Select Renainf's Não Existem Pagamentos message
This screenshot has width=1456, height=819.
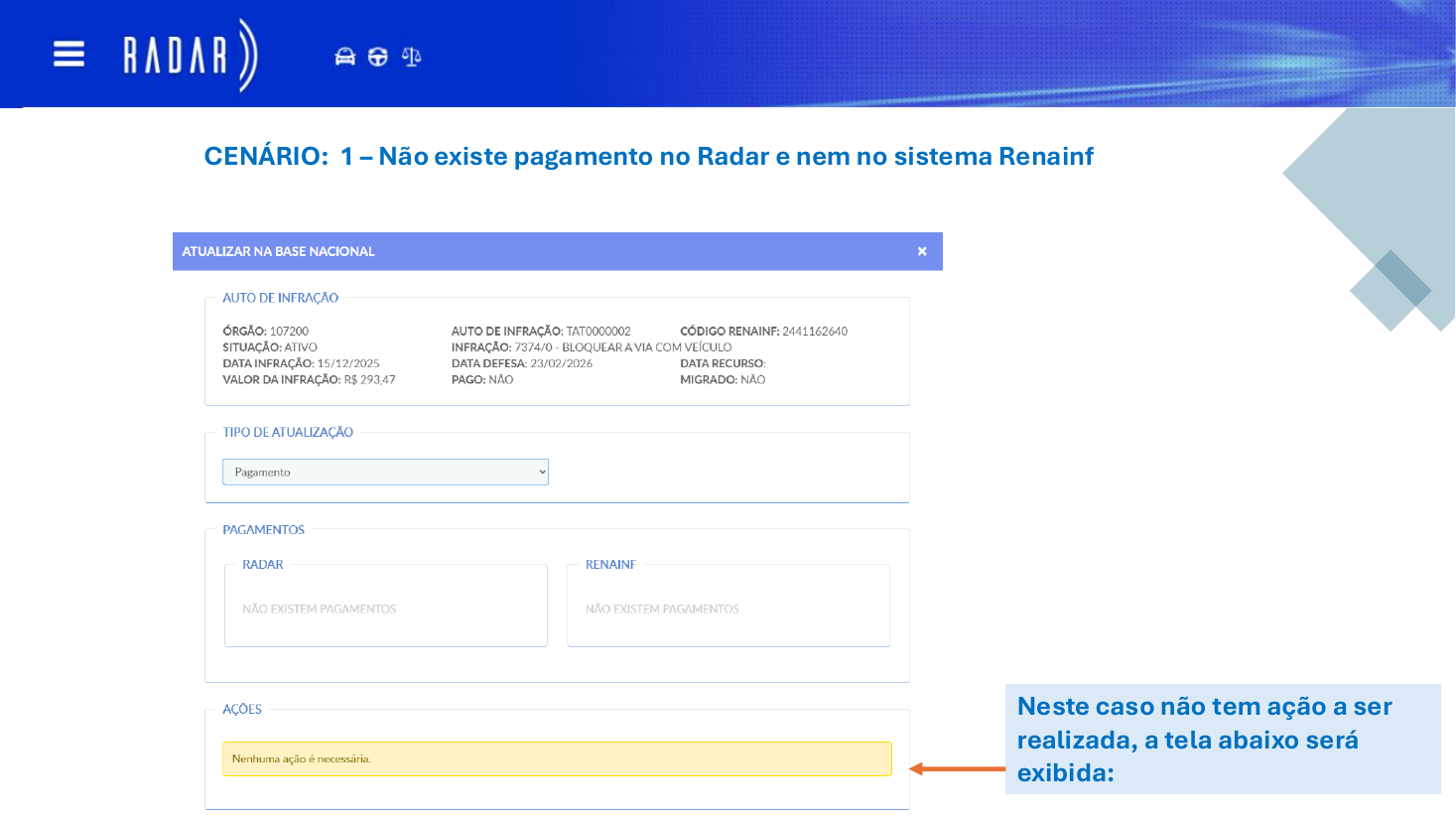pos(662,609)
